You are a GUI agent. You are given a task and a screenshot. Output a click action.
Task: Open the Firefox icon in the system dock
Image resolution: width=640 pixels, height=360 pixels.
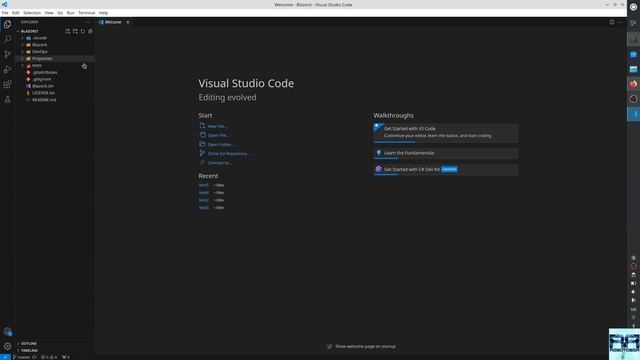click(633, 84)
